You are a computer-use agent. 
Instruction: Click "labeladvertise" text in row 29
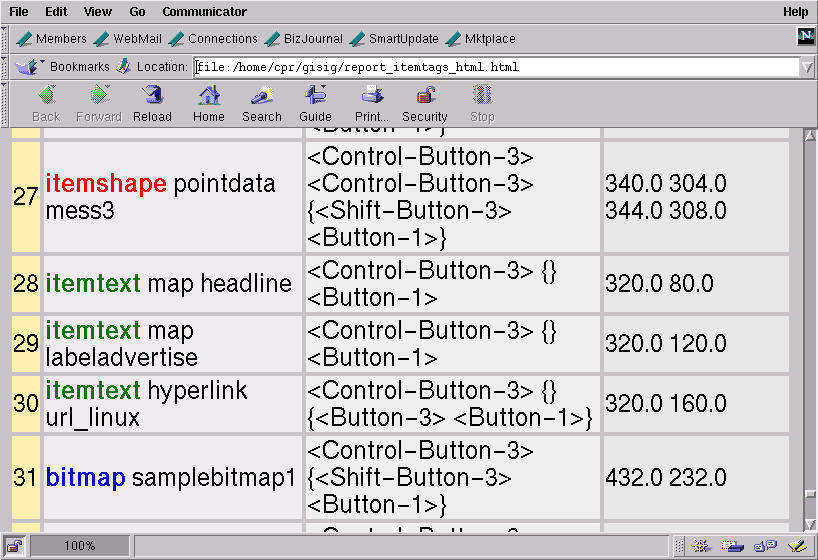pyautogui.click(x=122, y=358)
